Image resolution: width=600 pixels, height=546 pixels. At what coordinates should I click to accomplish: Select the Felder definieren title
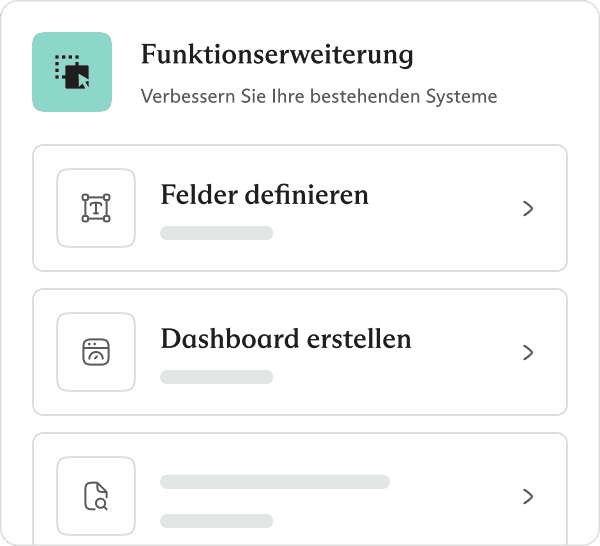[264, 194]
